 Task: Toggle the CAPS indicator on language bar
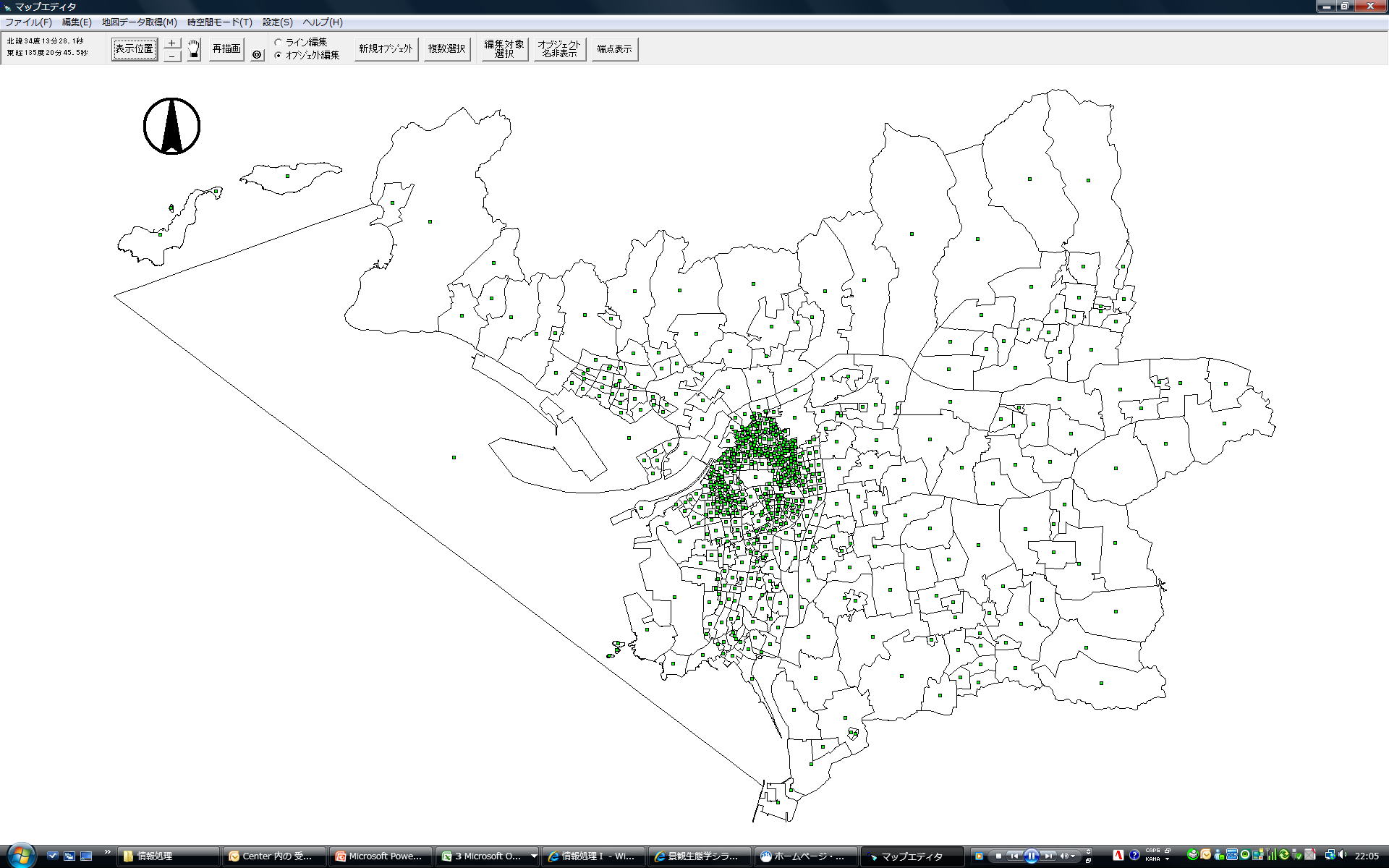click(1152, 851)
